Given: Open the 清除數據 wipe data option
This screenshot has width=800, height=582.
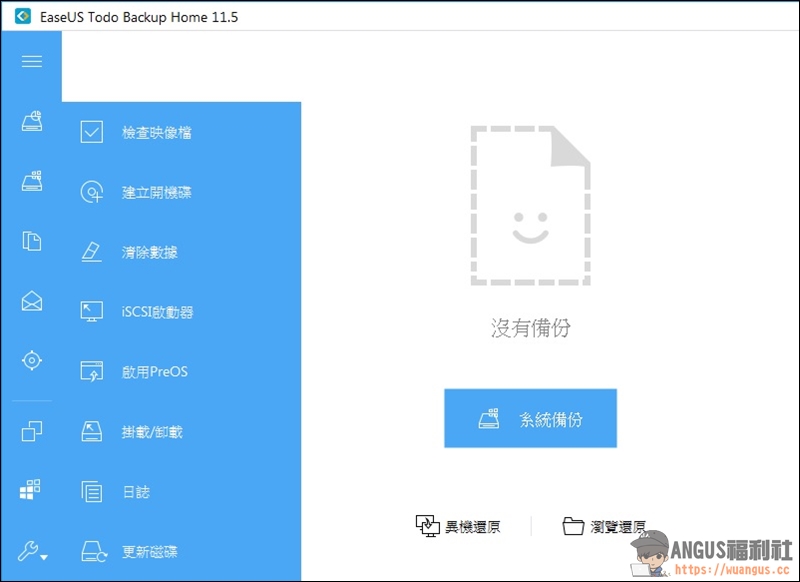Looking at the screenshot, I should (149, 252).
